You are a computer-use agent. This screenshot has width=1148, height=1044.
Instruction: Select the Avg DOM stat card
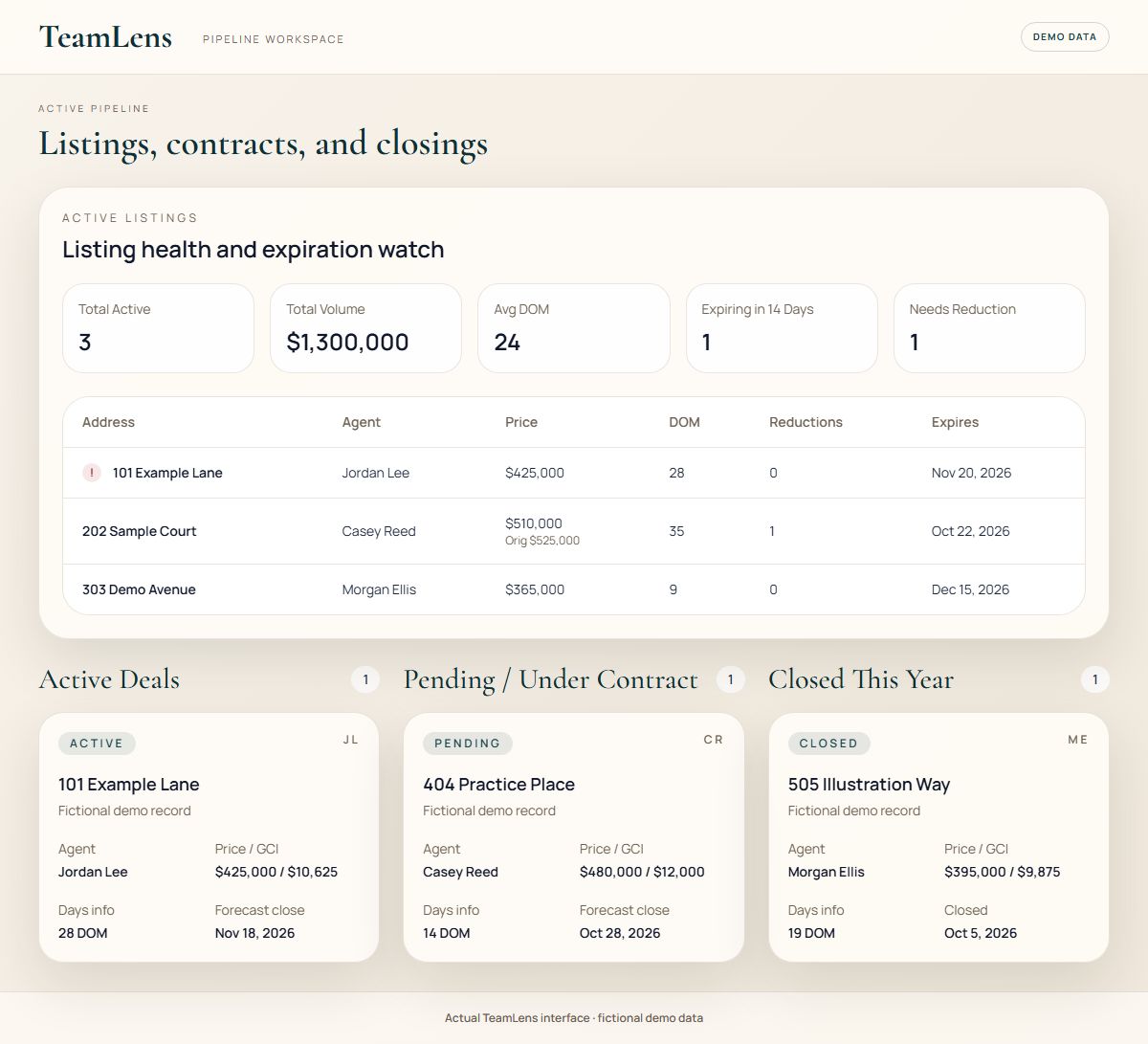point(574,328)
